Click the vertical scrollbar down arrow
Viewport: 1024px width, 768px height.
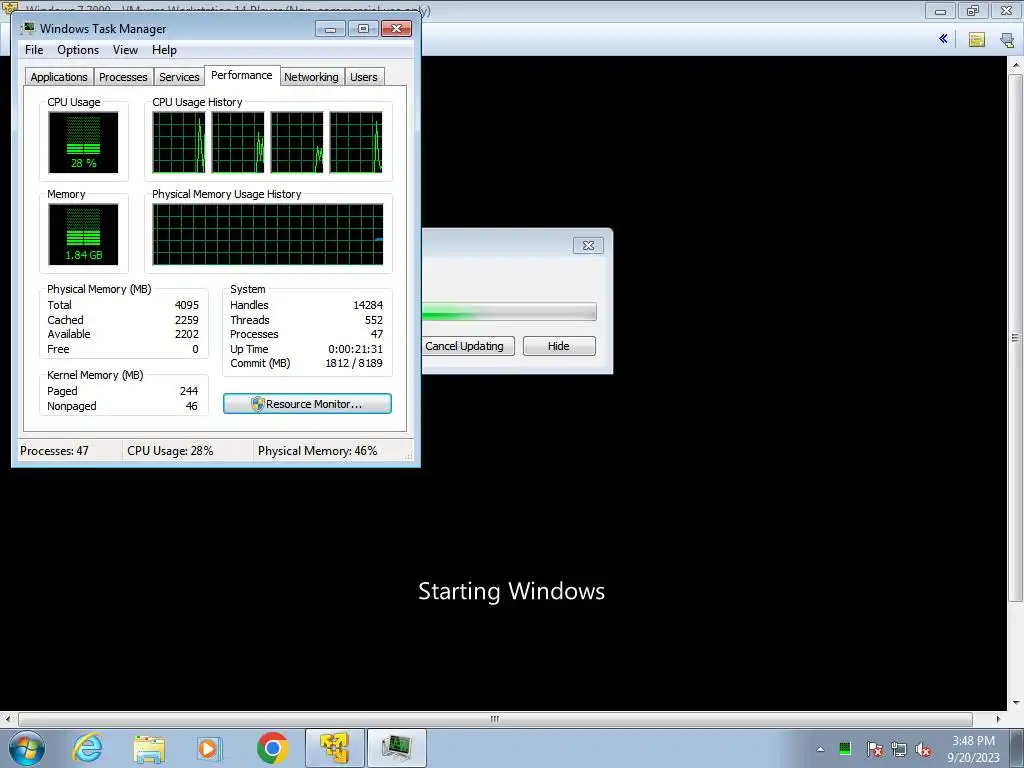tap(1016, 703)
